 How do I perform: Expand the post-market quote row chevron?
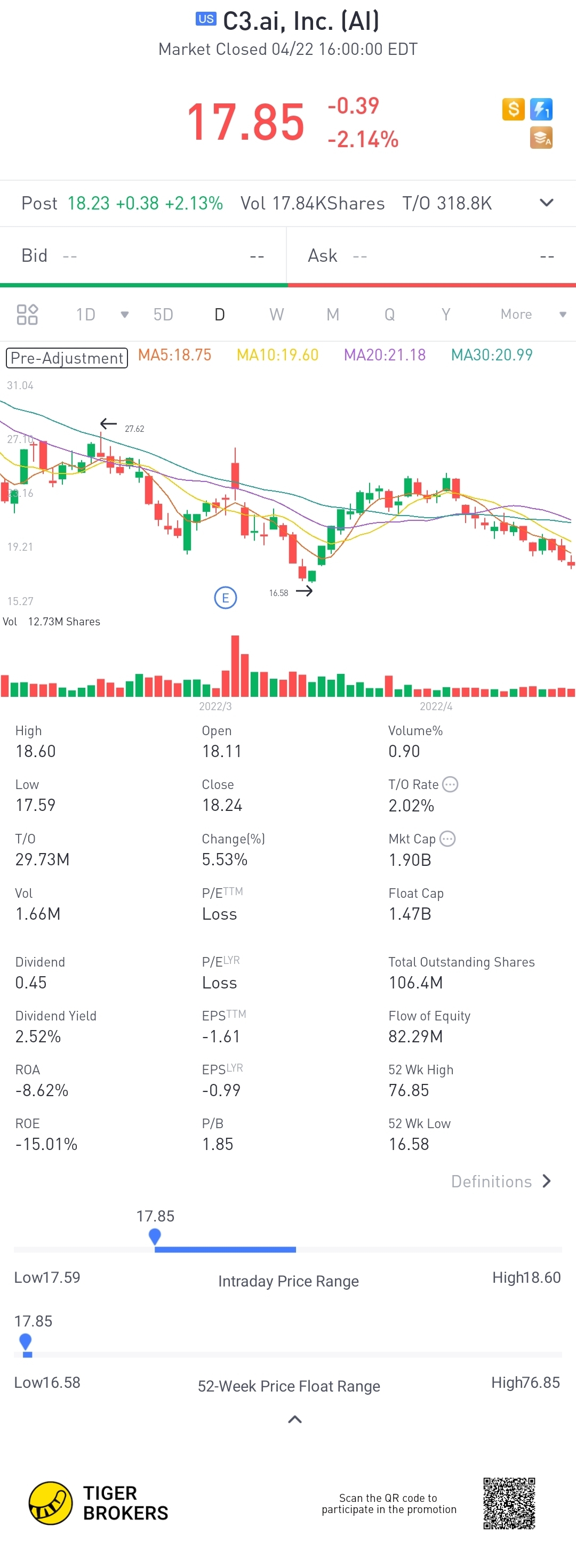(547, 203)
